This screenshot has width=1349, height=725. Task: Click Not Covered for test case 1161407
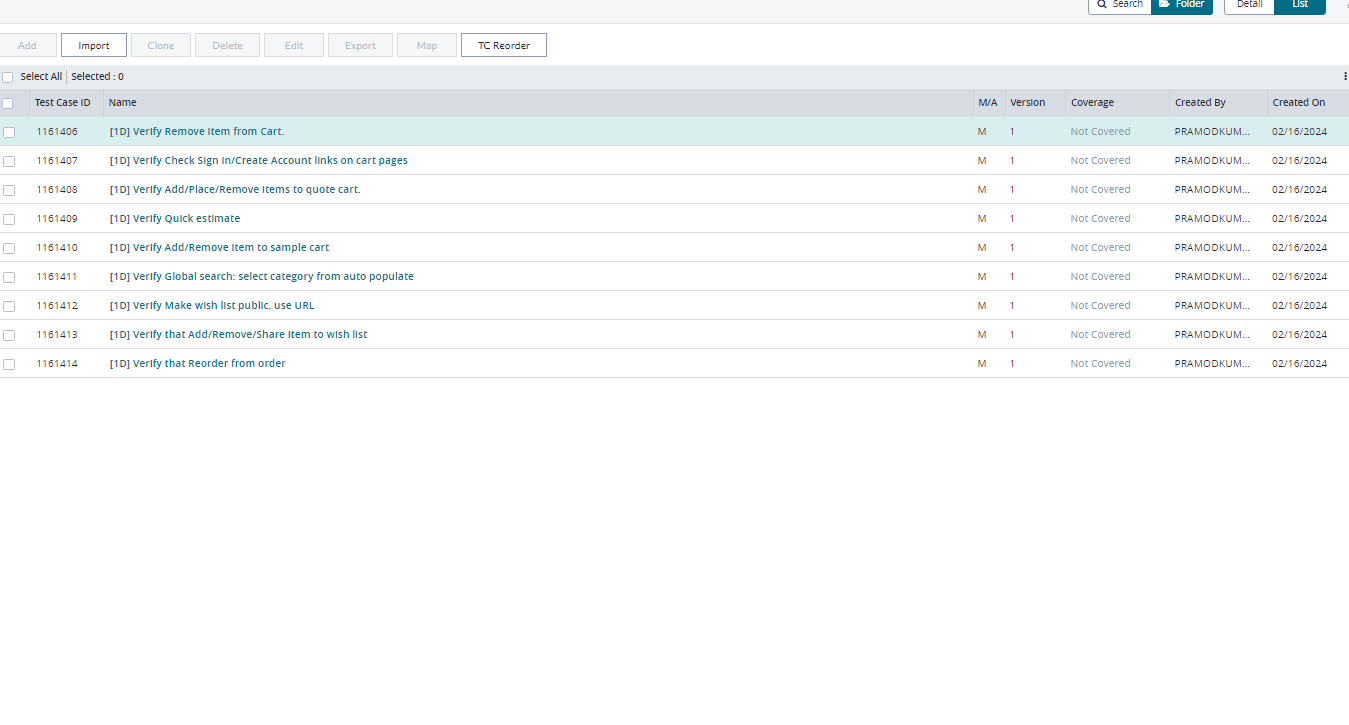(x=1100, y=161)
